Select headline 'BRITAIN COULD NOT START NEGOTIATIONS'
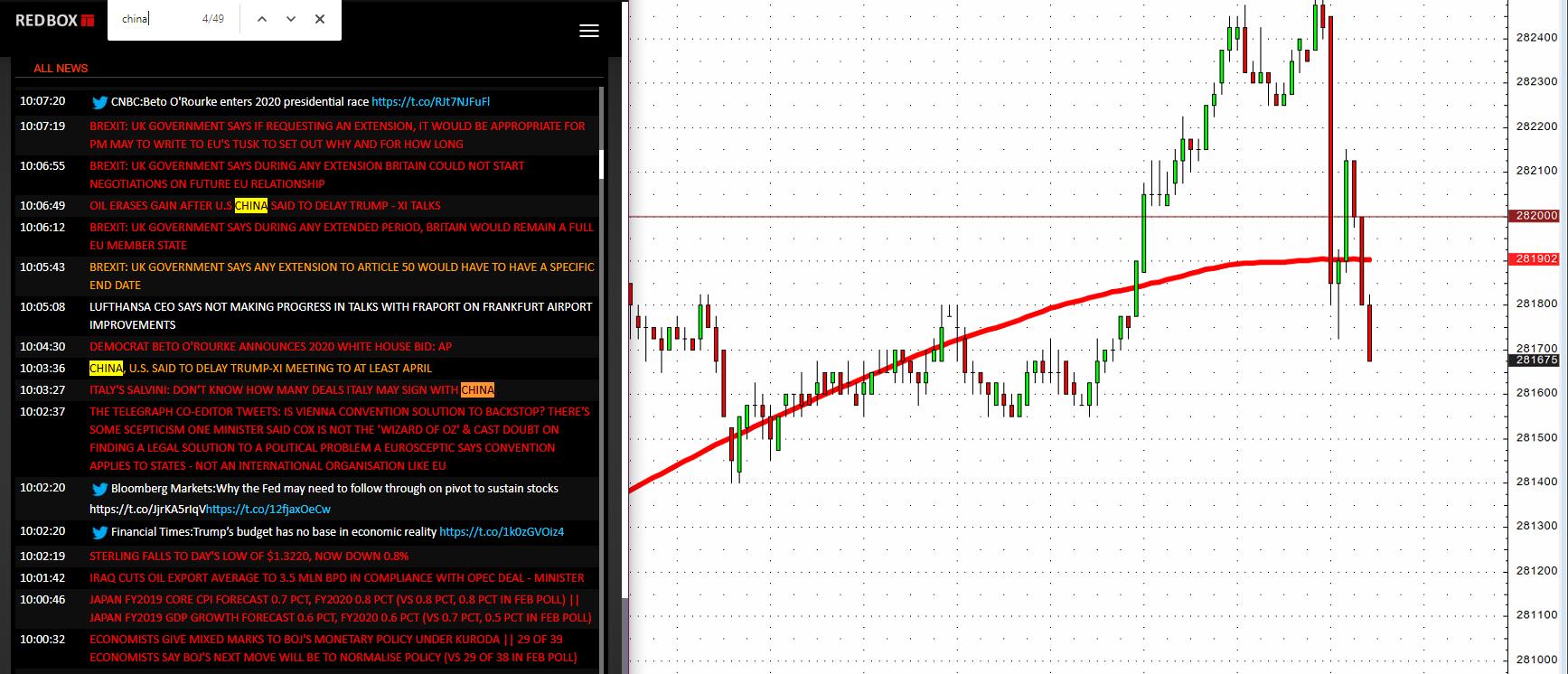The image size is (1568, 674). [x=306, y=174]
